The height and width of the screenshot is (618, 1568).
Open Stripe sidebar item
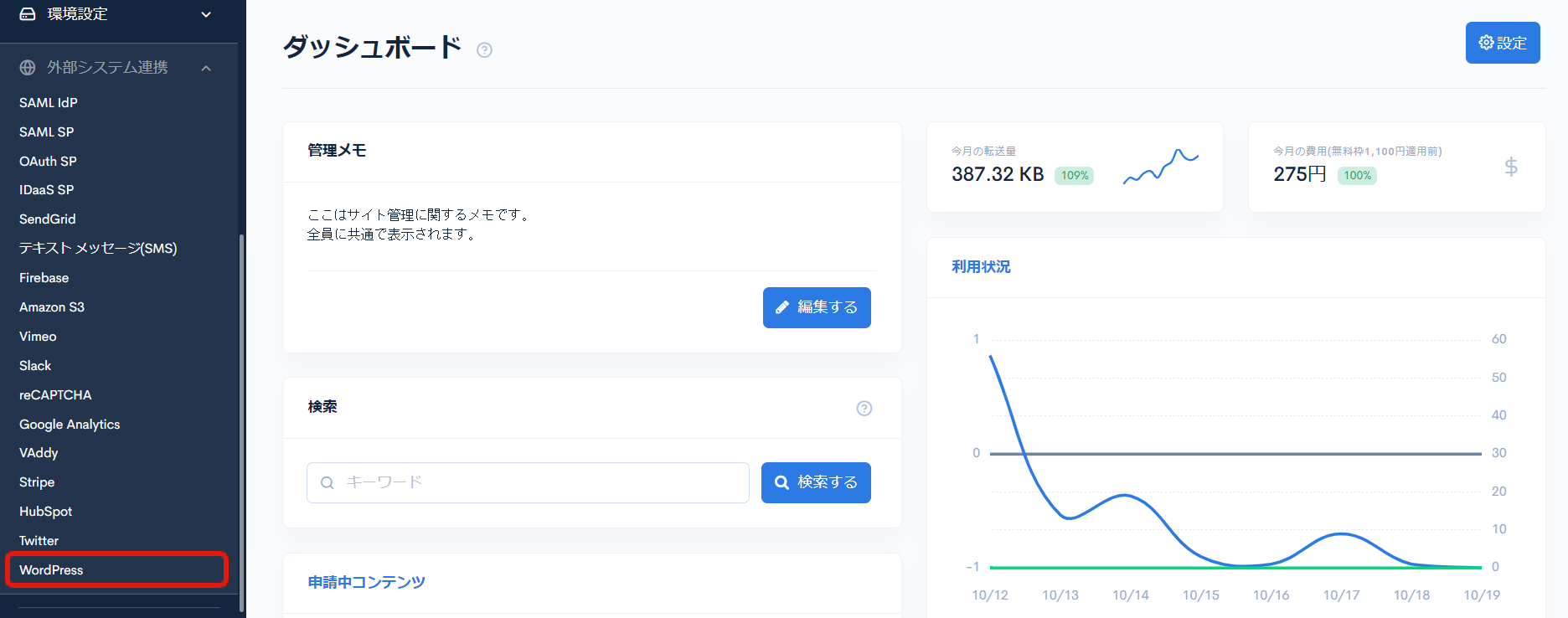coord(37,482)
